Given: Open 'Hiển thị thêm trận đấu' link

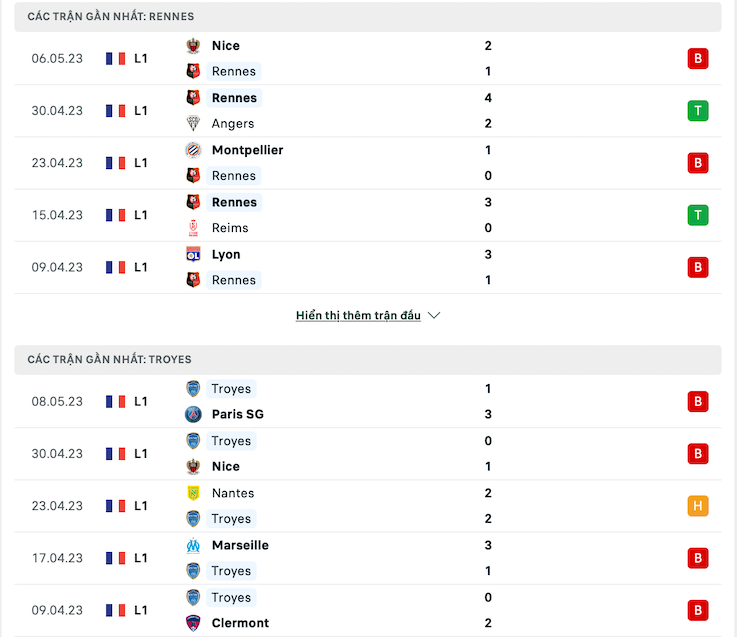Looking at the screenshot, I should (x=358, y=315).
